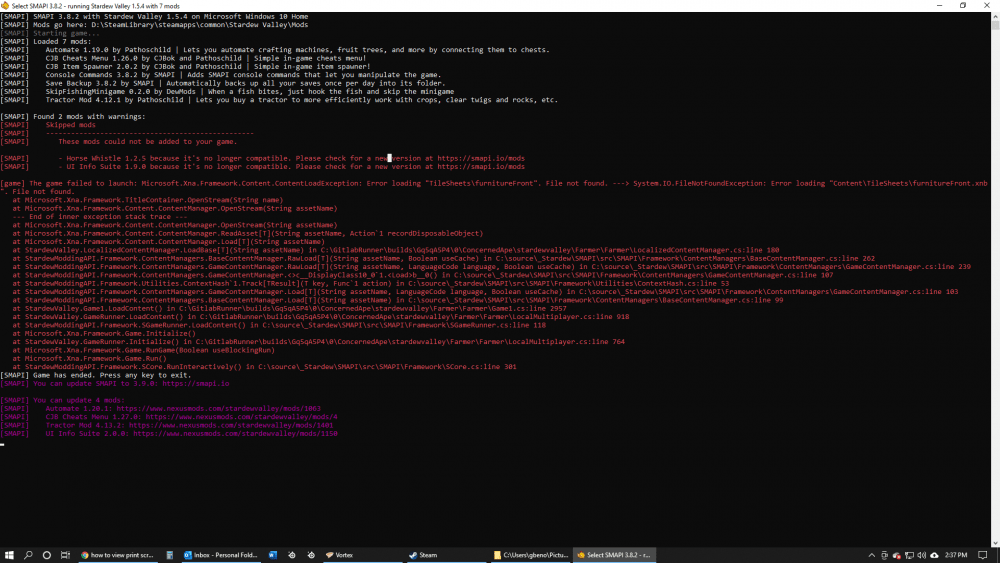Click 'SCore.RunInteractively()' stack trace line
Screen dimensions: 1000x563
tap(264, 367)
